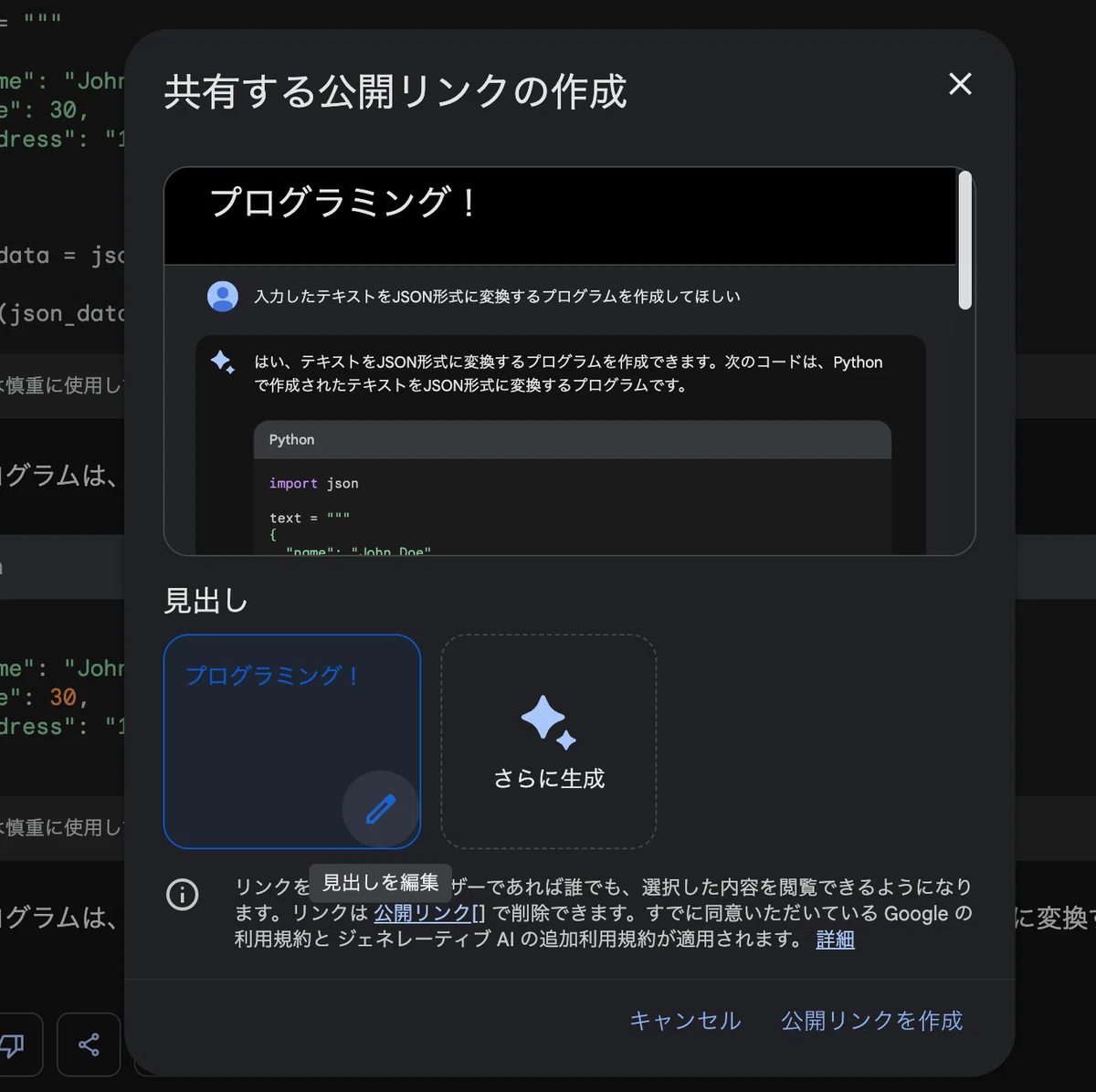The width and height of the screenshot is (1096, 1092).
Task: Click the Gemini sparkle icon in preview response
Action: (x=223, y=362)
